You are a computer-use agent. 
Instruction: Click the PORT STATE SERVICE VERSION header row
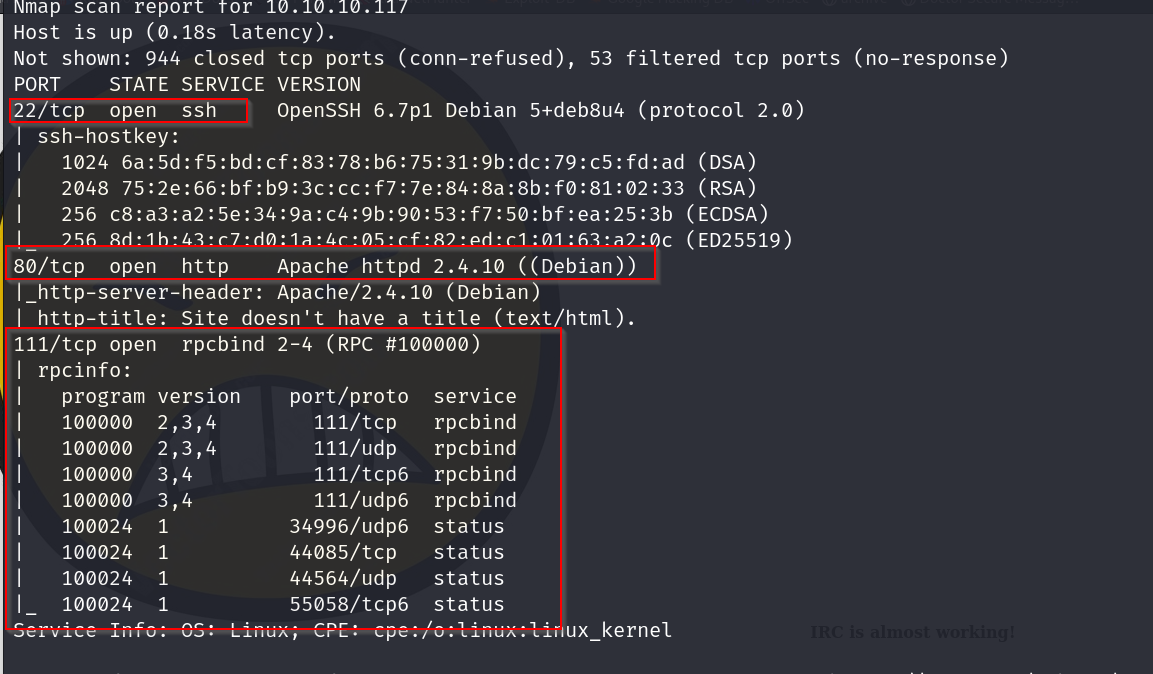(187, 84)
